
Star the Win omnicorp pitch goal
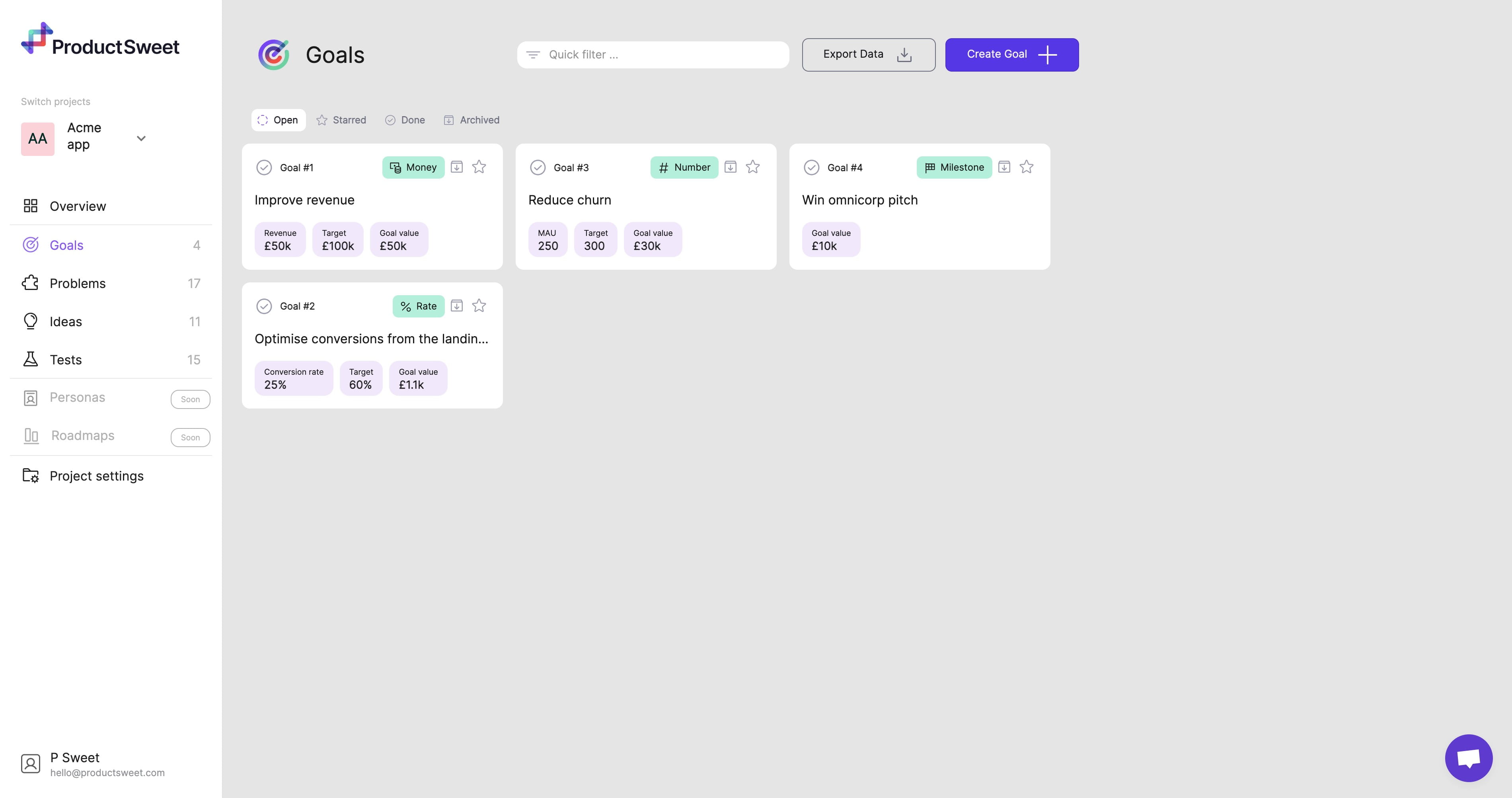point(1026,167)
